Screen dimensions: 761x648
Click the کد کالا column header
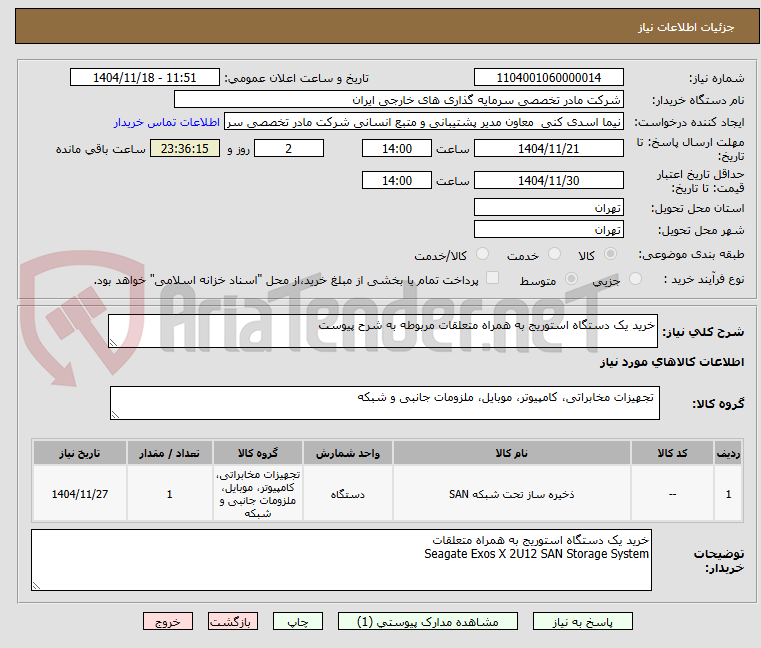(672, 453)
